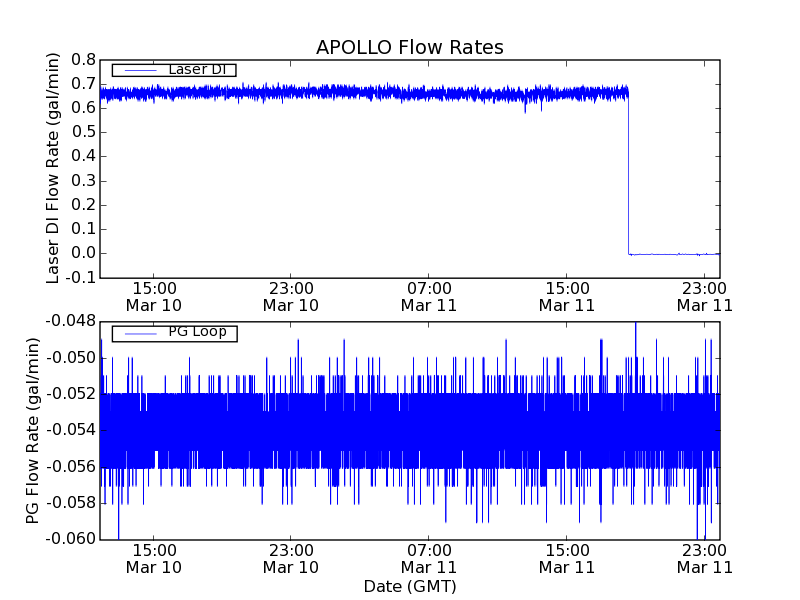800x600 pixels.
Task: Click '15:00 Mar 11' under the PG Loop plot
Action: click(567, 559)
